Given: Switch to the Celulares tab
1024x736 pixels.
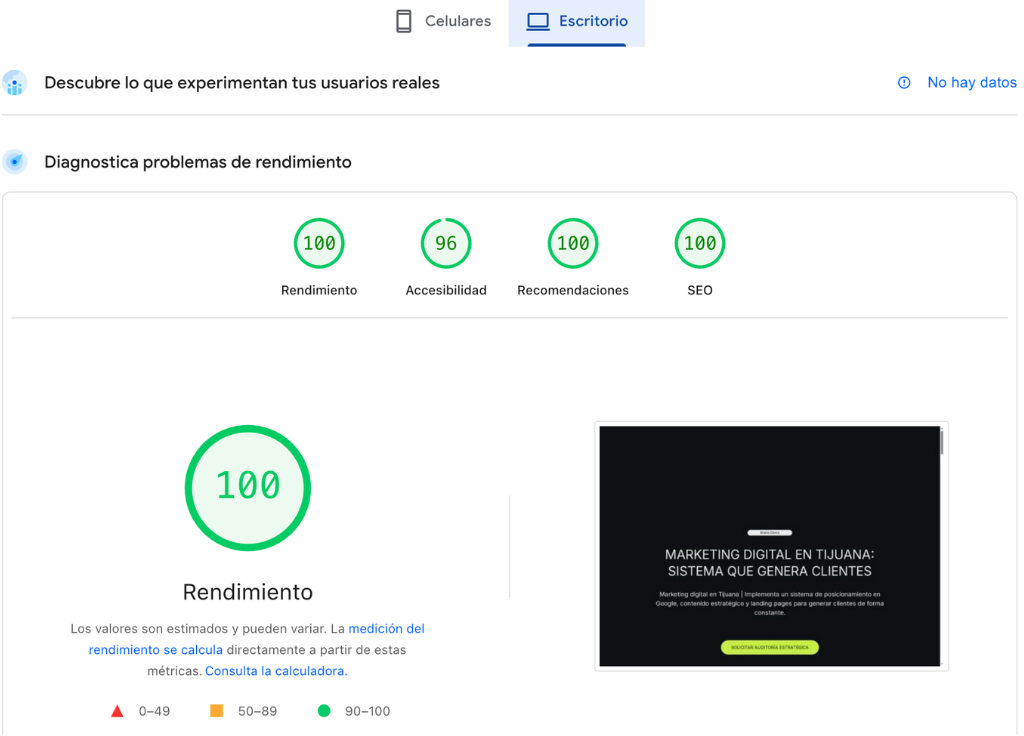Looking at the screenshot, I should point(443,22).
